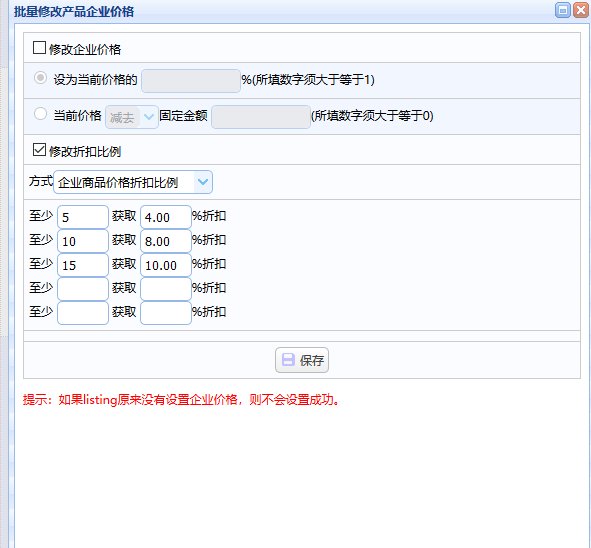Click the 固定金额 amount input field
The width and height of the screenshot is (591, 548).
261,117
